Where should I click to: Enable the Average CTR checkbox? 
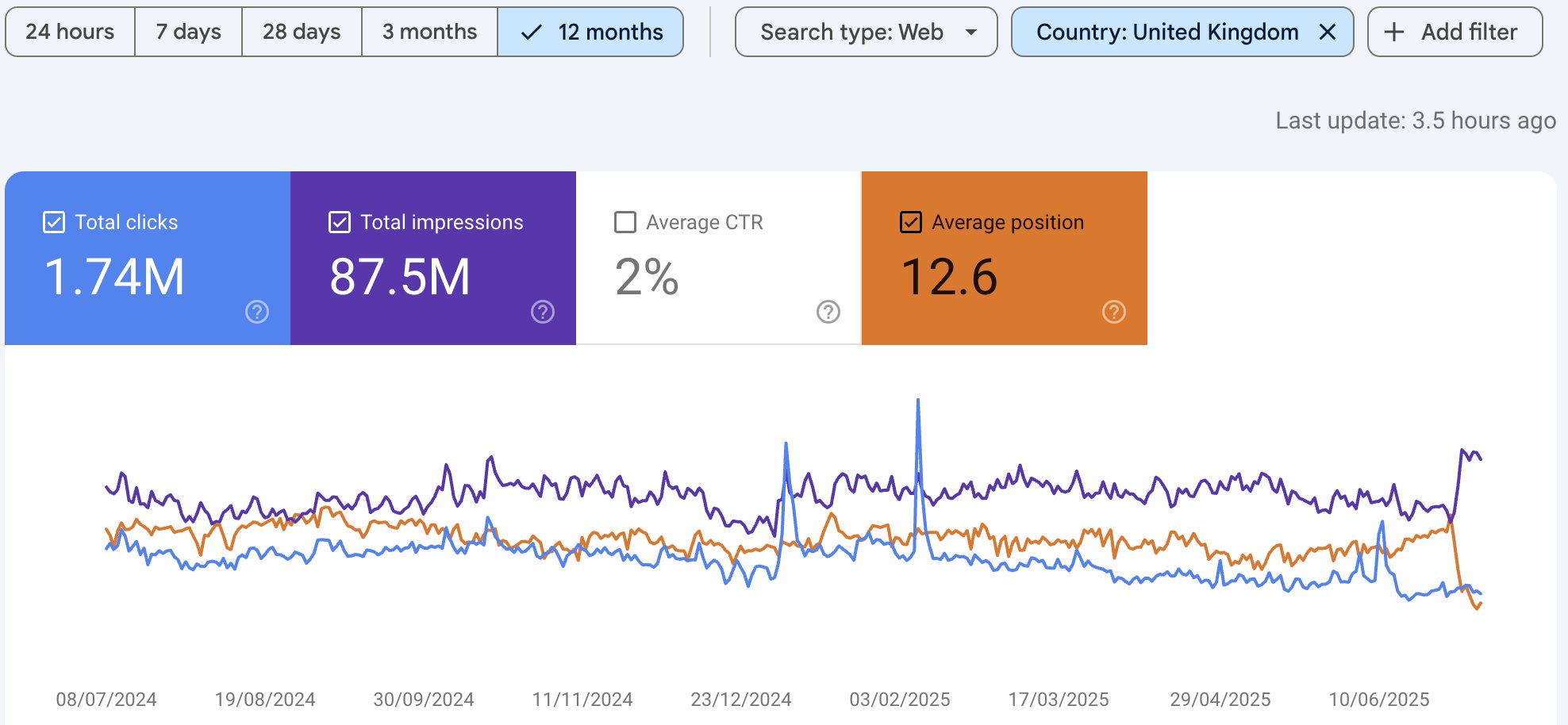(625, 222)
